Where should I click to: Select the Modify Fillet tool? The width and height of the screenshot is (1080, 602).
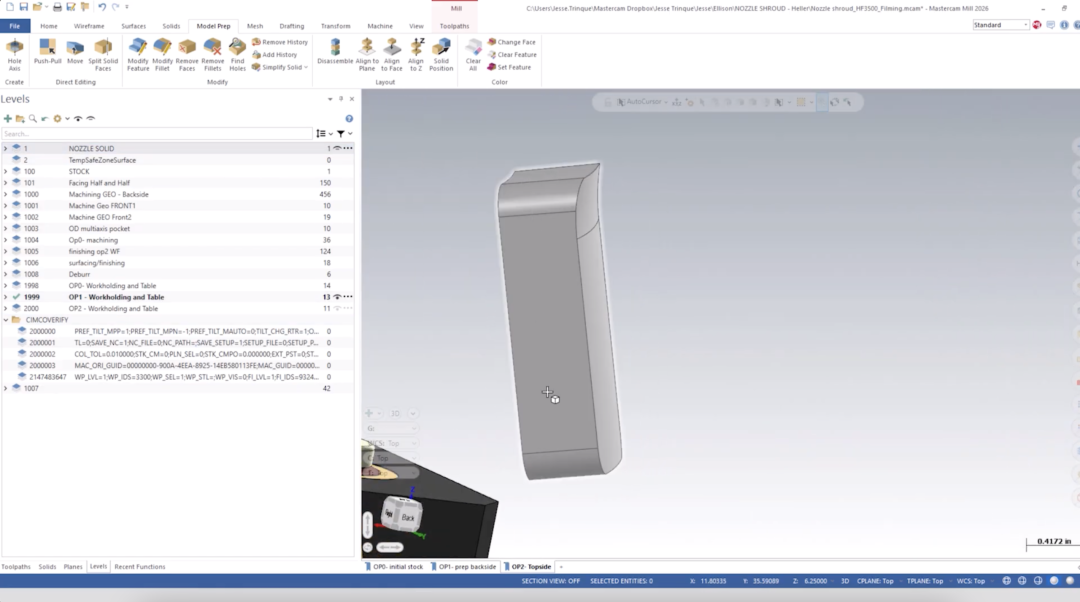pos(163,54)
